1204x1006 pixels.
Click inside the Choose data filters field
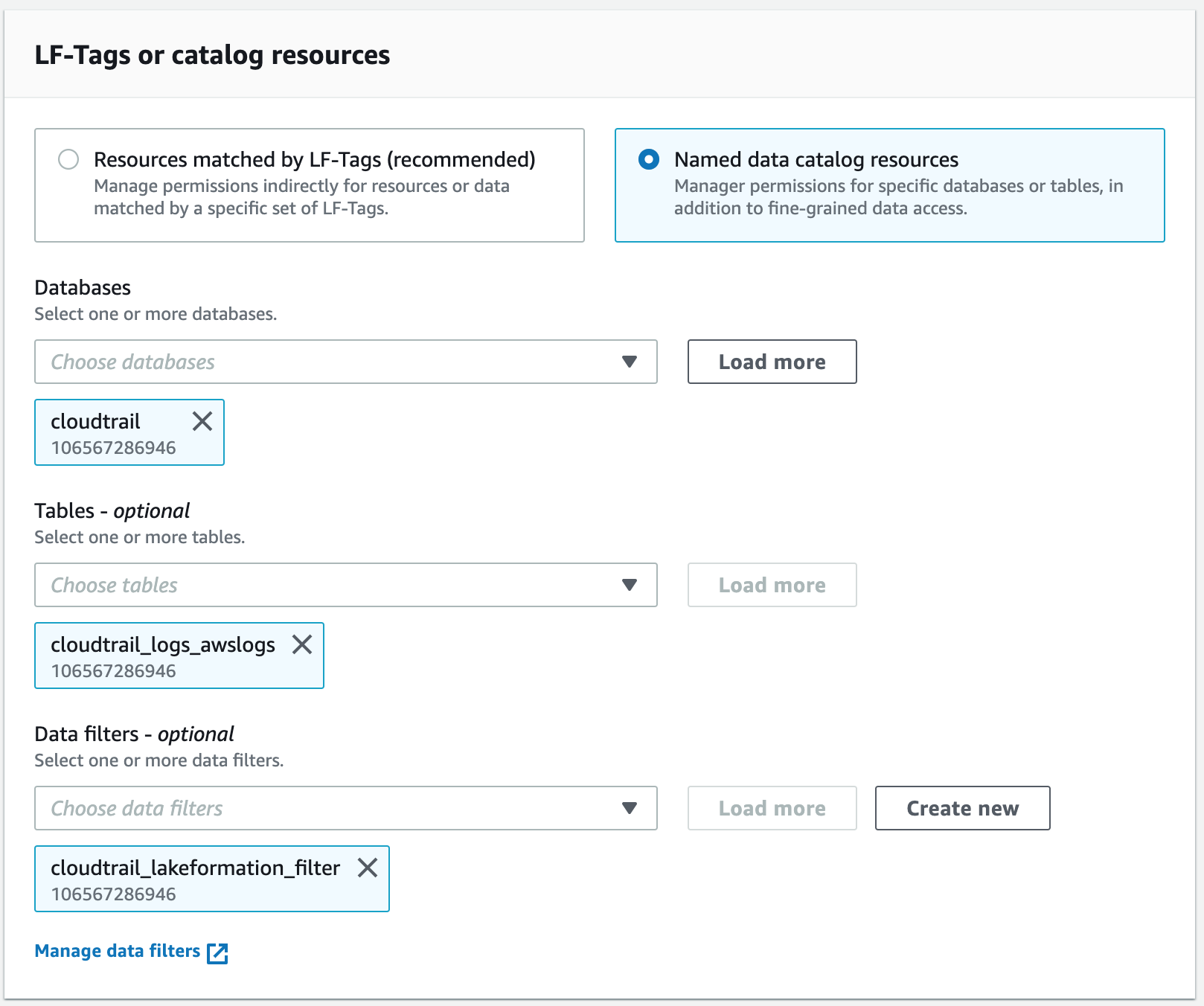[x=298, y=808]
